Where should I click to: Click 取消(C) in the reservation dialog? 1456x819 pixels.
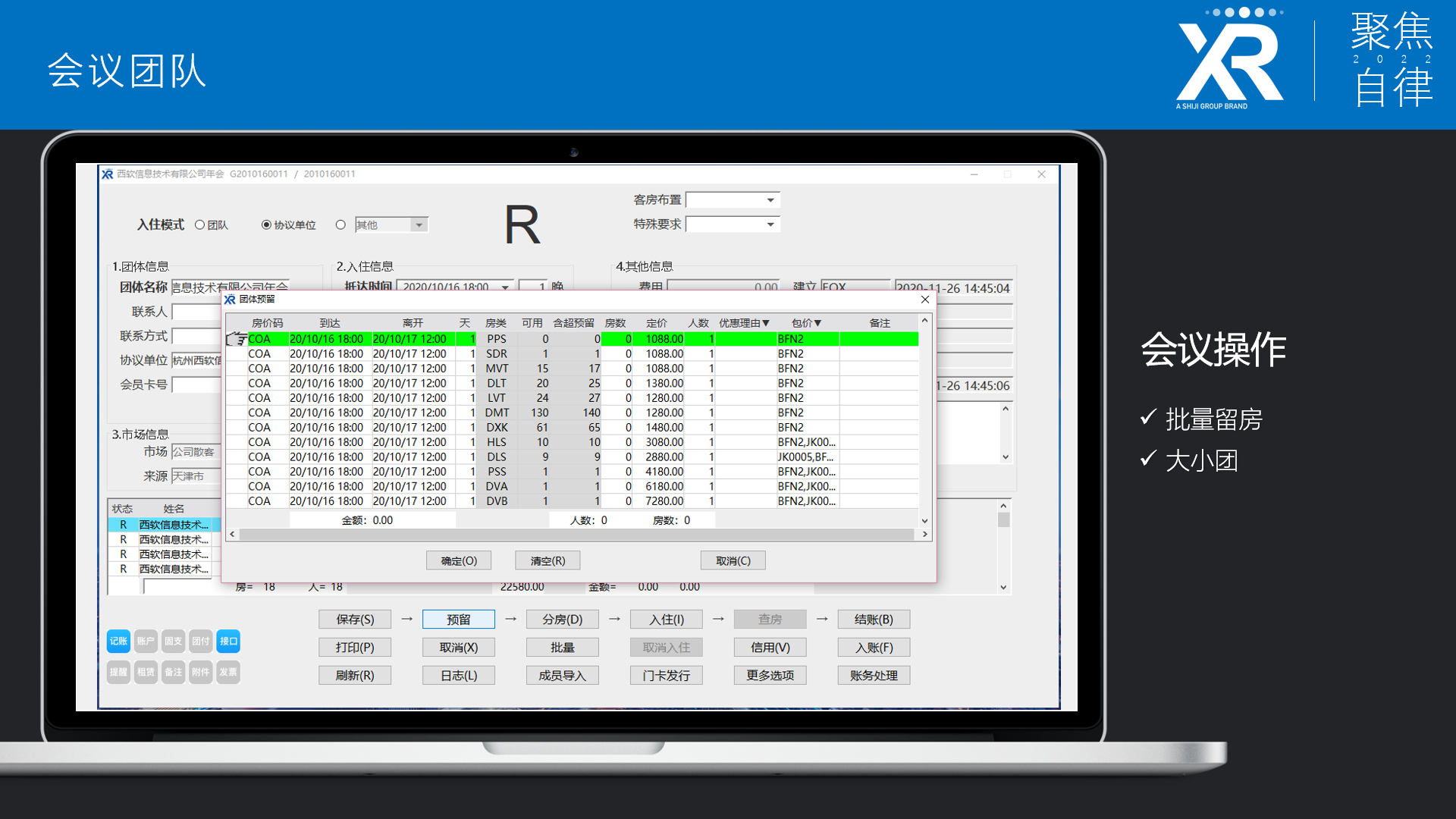tap(733, 561)
